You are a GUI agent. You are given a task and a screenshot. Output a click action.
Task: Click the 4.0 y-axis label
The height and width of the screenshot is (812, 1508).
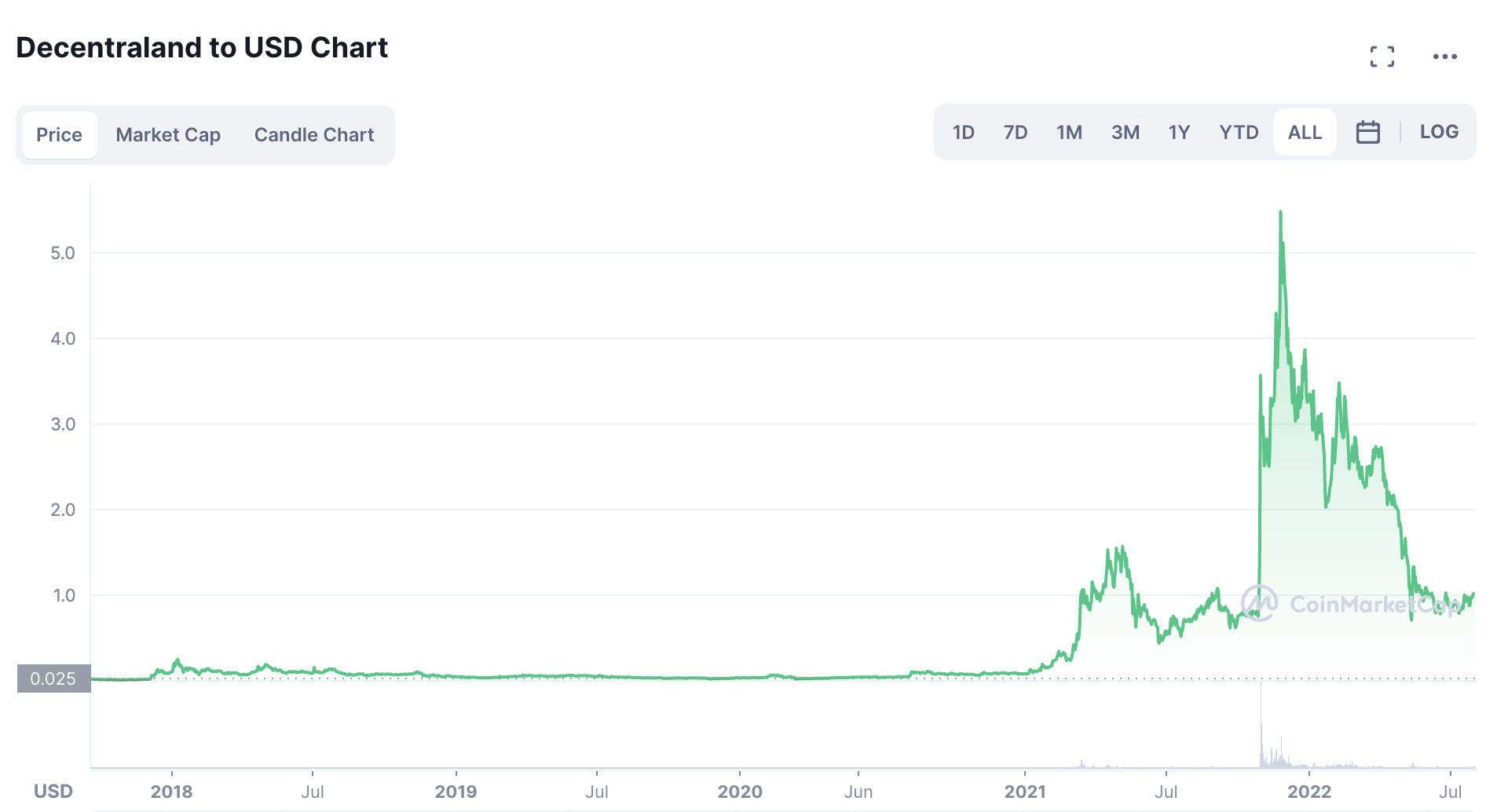[63, 338]
